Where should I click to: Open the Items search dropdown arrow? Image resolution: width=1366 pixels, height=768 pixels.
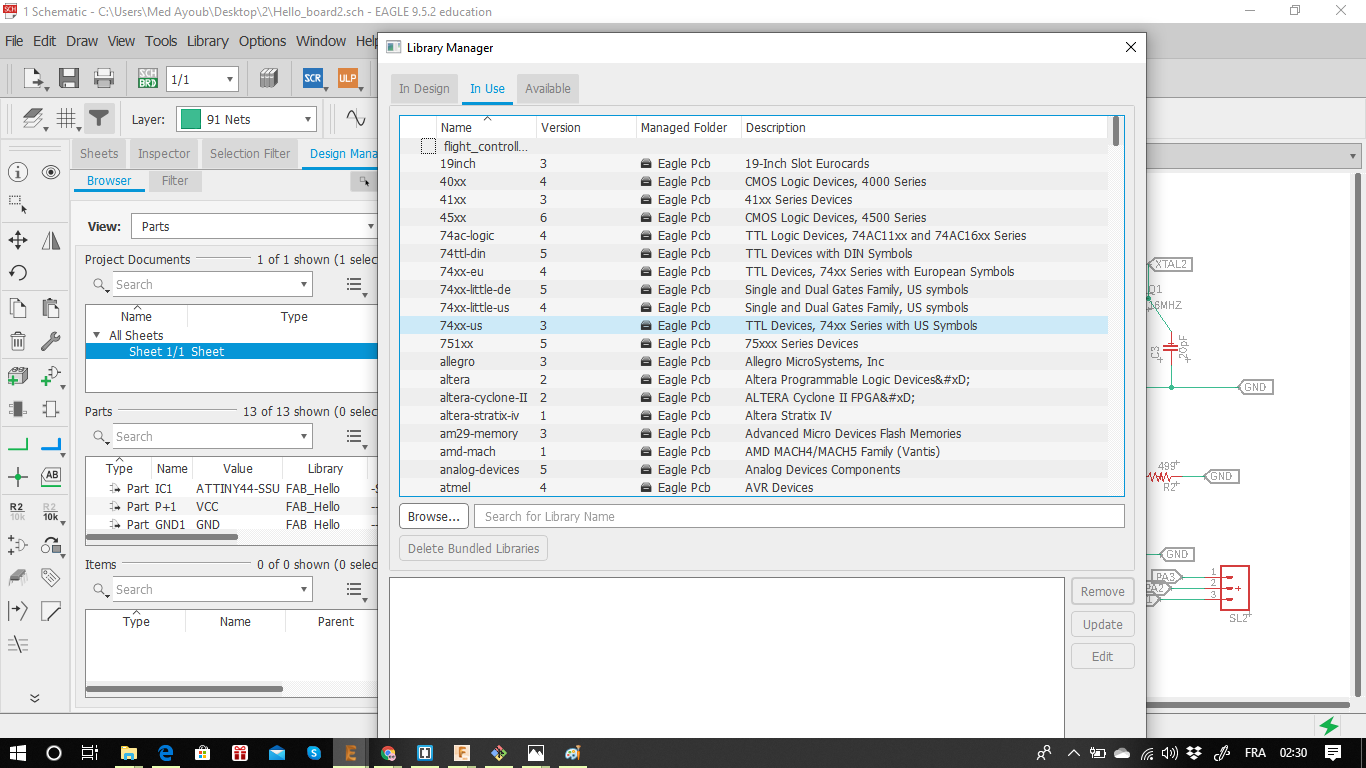304,590
